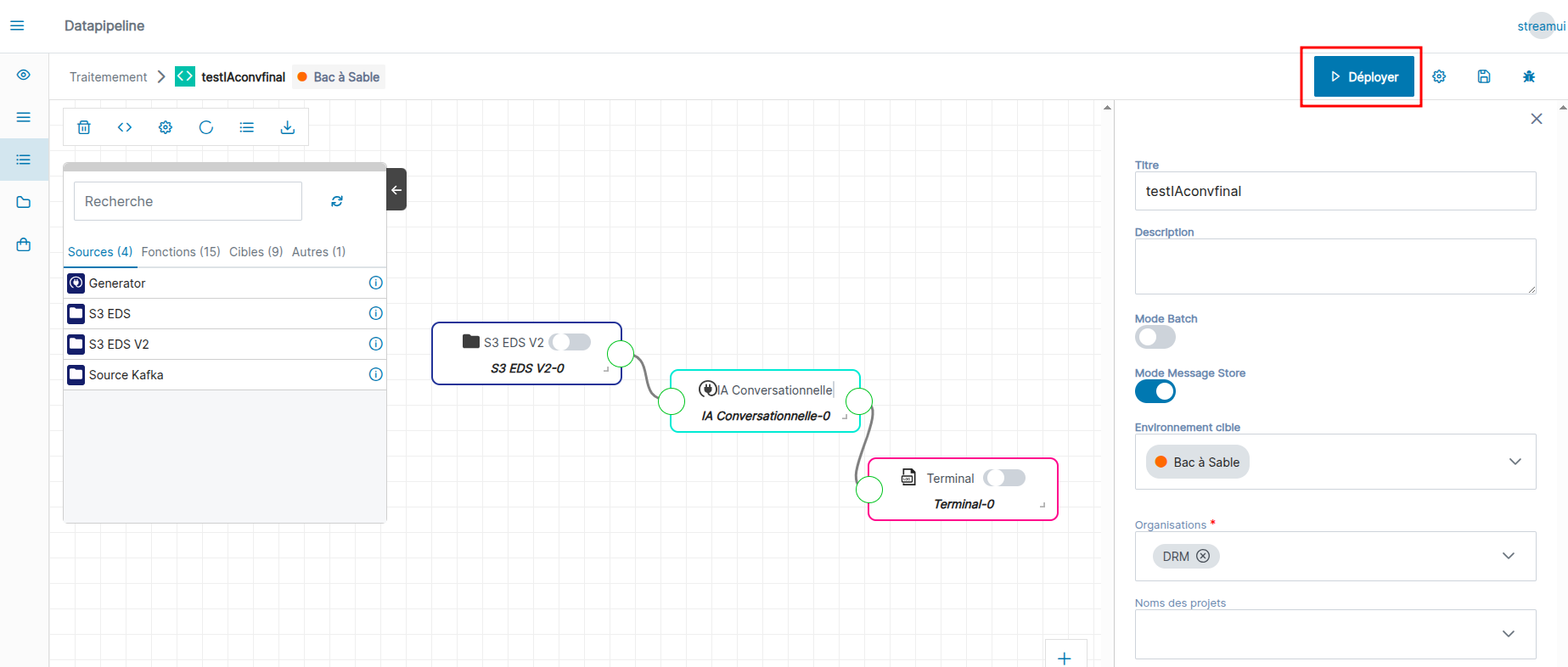Click the save disk icon in header

click(1484, 76)
